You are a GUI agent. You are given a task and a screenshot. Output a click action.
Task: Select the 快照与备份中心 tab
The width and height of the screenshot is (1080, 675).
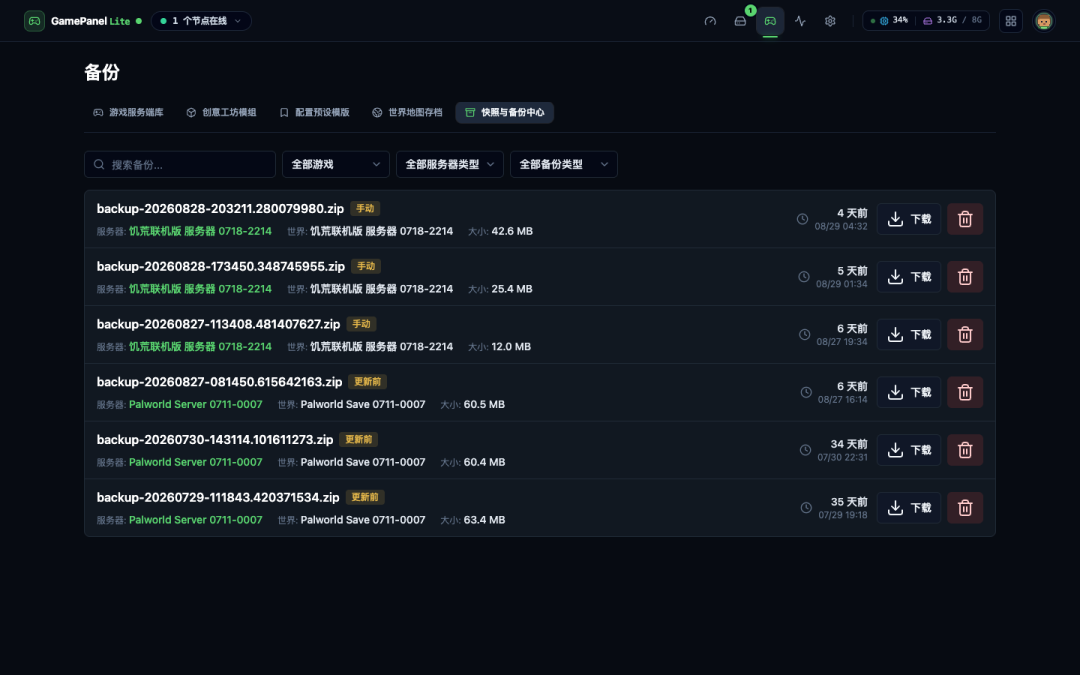[505, 113]
